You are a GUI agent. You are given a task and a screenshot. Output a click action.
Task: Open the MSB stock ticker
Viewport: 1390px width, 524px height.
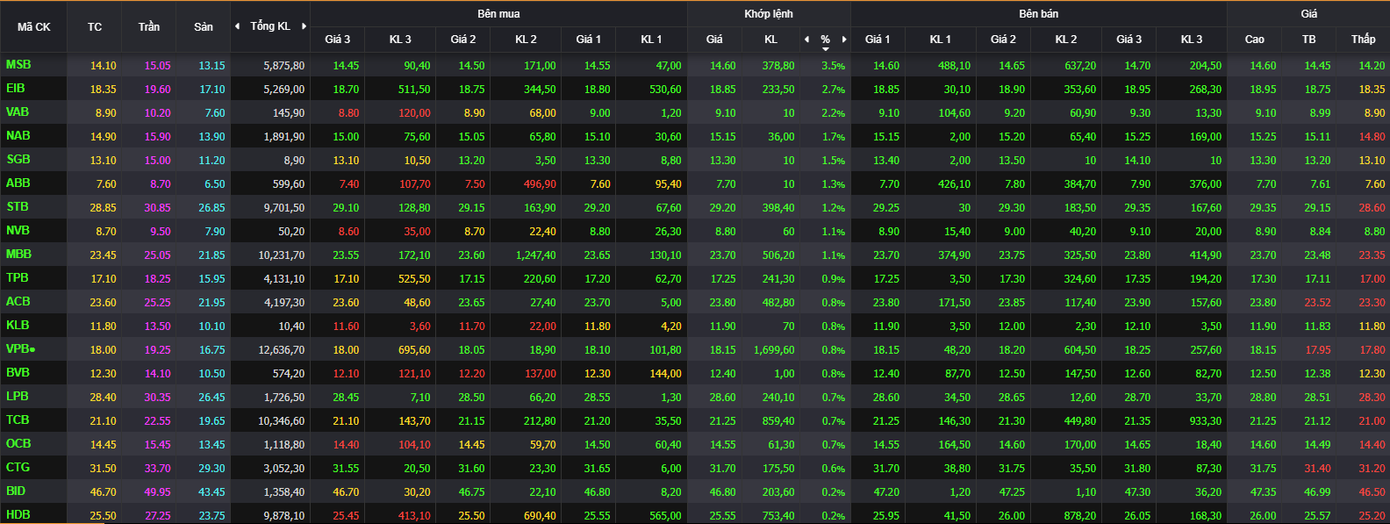pyautogui.click(x=17, y=65)
